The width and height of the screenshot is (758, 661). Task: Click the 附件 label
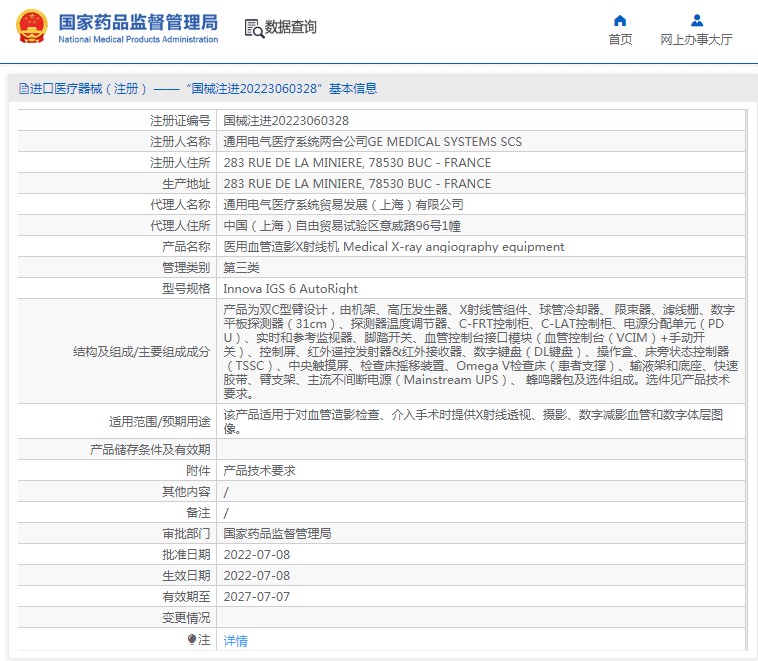[198, 470]
